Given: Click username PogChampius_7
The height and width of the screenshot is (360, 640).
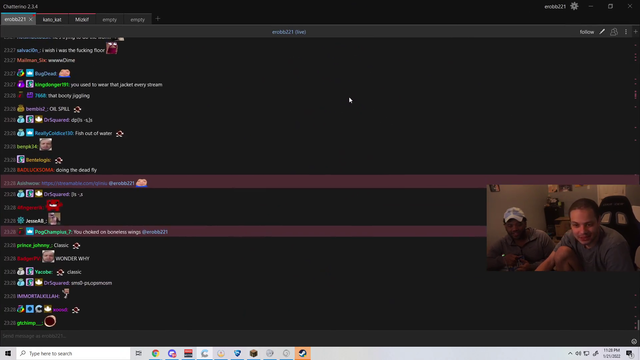Looking at the screenshot, I should click(x=53, y=232).
